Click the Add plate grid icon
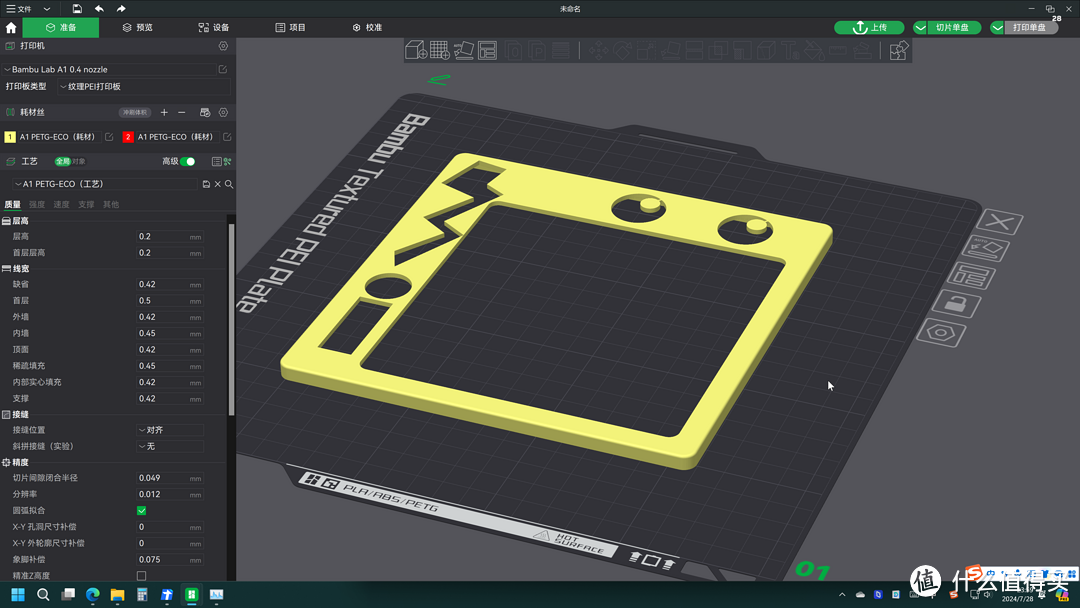 click(x=439, y=50)
